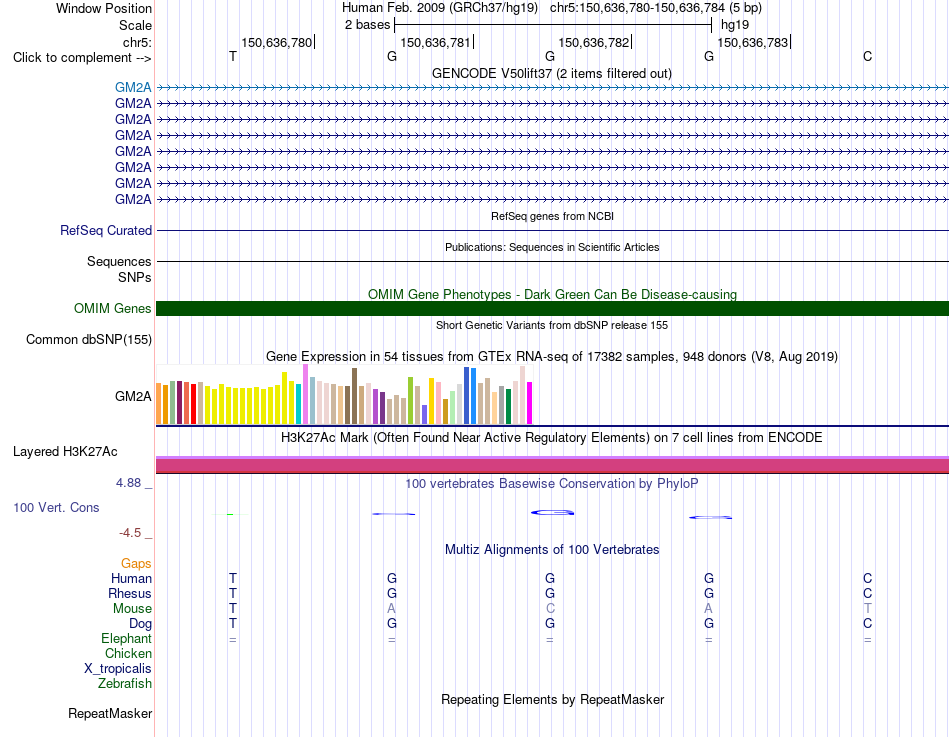Image resolution: width=950 pixels, height=737 pixels.
Task: Click position label 150,636,783 on ruler
Action: coord(752,42)
